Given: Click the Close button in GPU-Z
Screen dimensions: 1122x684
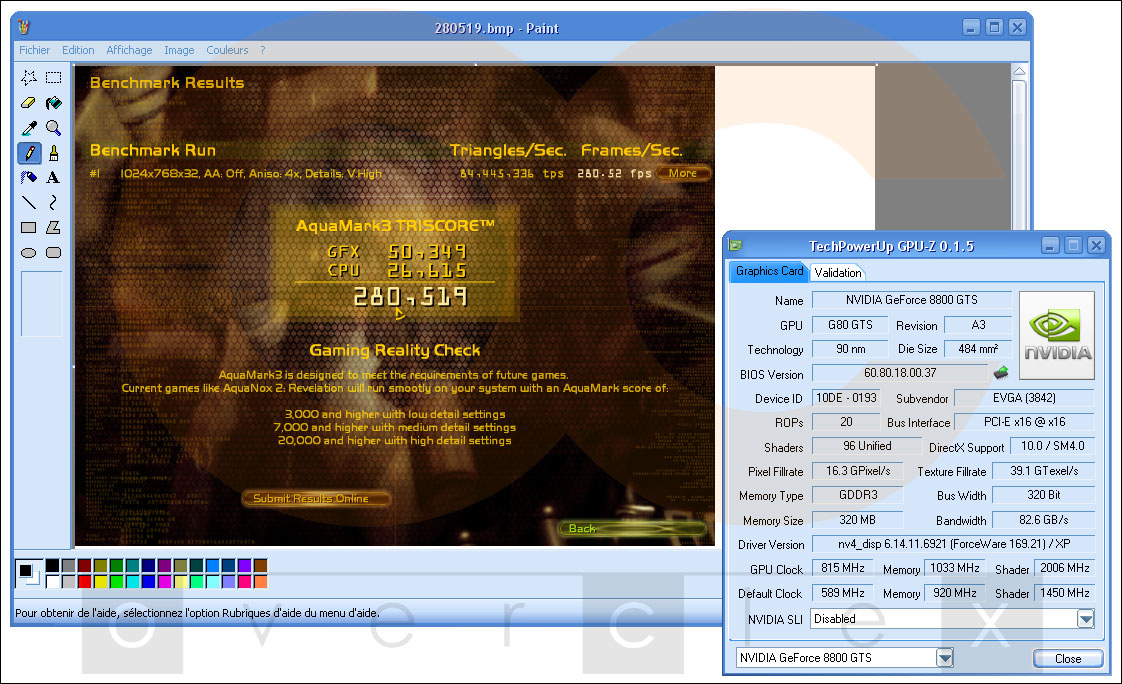Looking at the screenshot, I should 1068,658.
